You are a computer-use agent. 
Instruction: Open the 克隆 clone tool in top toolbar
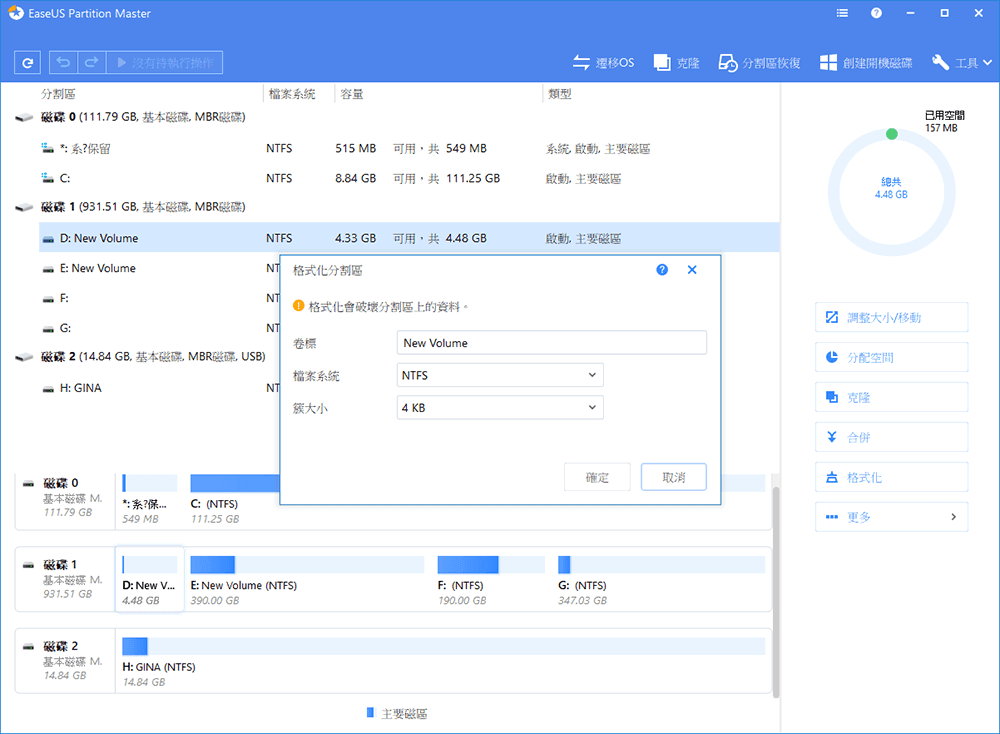(677, 62)
